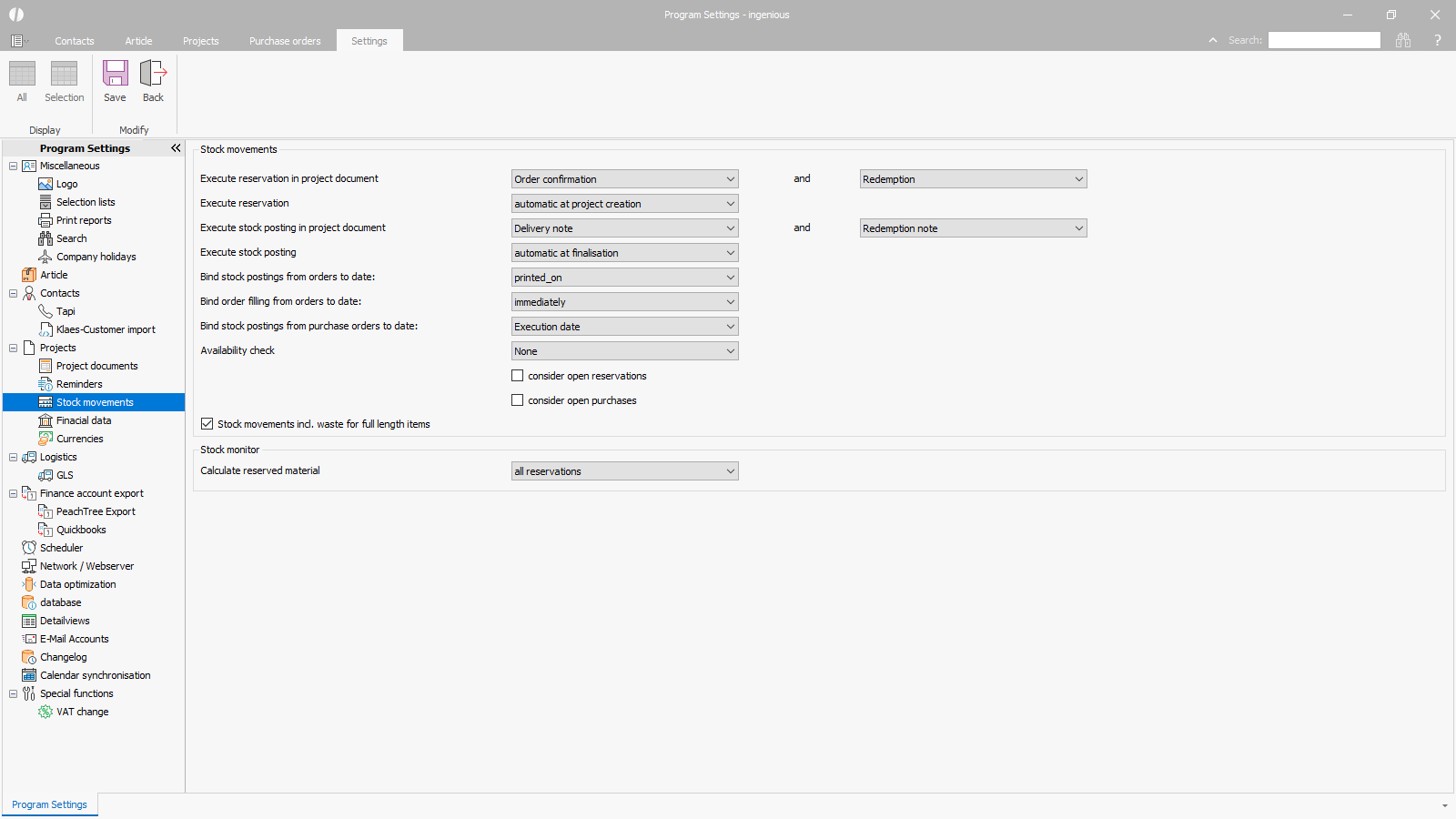
Task: Select VAT change in the settings tree
Action: (x=82, y=712)
